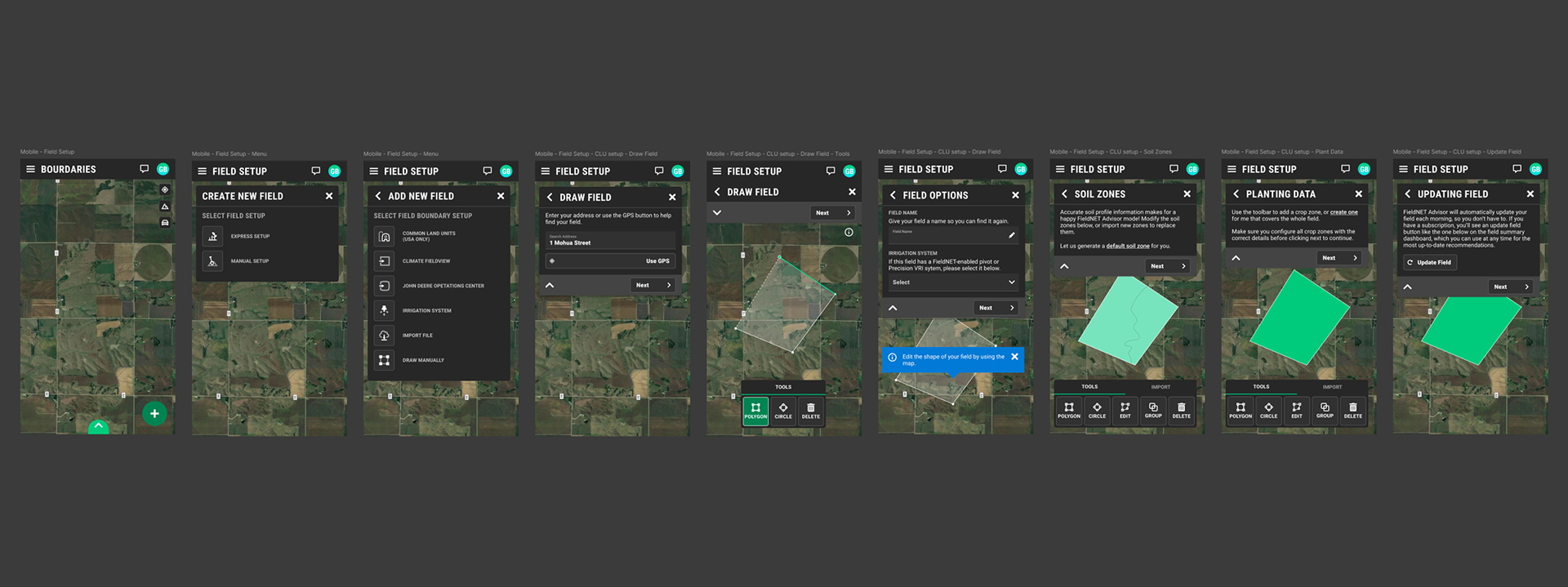Screen dimensions: 1568x587
Task: Click the GPS locate icon on Boundaries map
Action: pyautogui.click(x=165, y=189)
